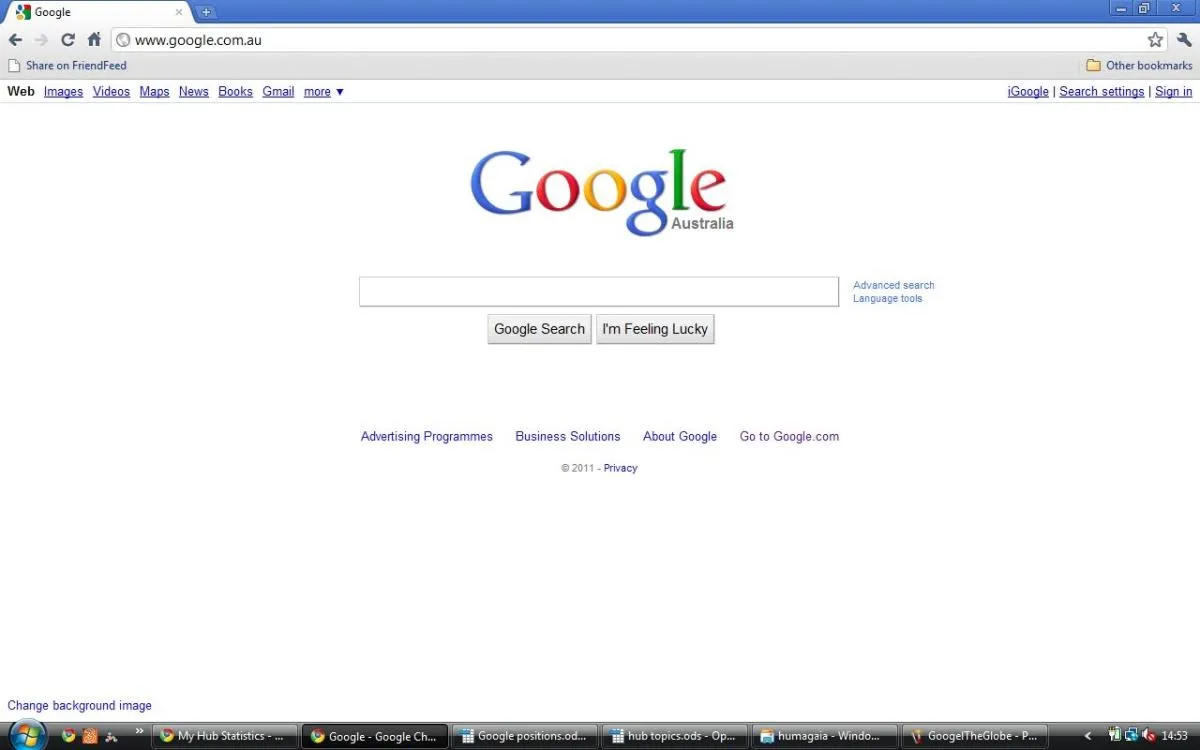Click Change background image
Image resolution: width=1200 pixels, height=750 pixels.
[x=79, y=705]
